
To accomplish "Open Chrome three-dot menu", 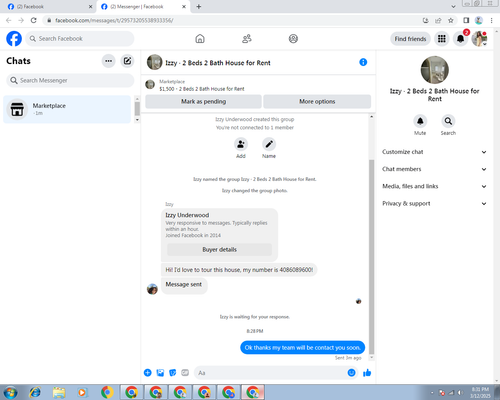I will [492, 20].
